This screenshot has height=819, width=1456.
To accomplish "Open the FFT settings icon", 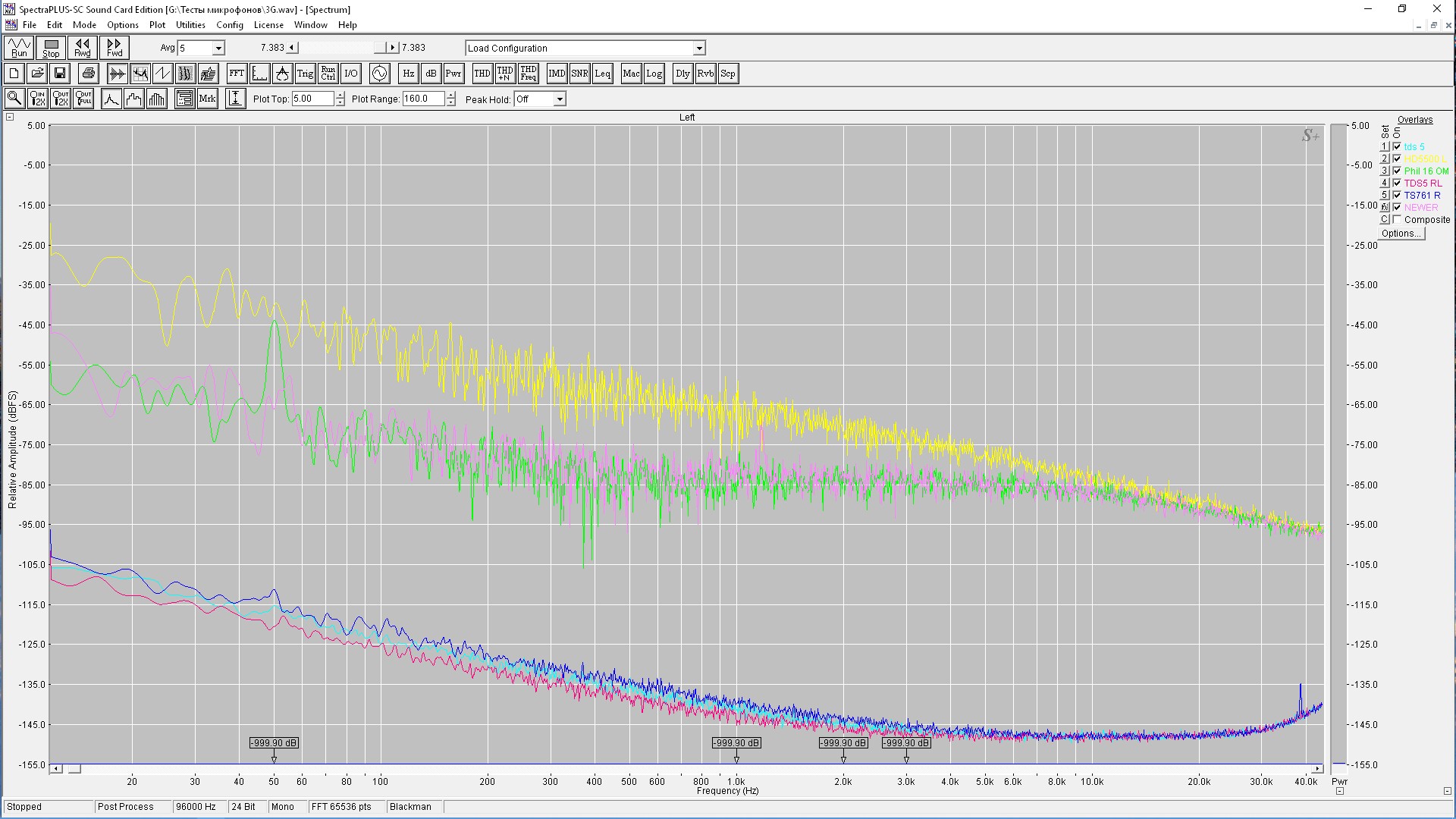I will 237,74.
